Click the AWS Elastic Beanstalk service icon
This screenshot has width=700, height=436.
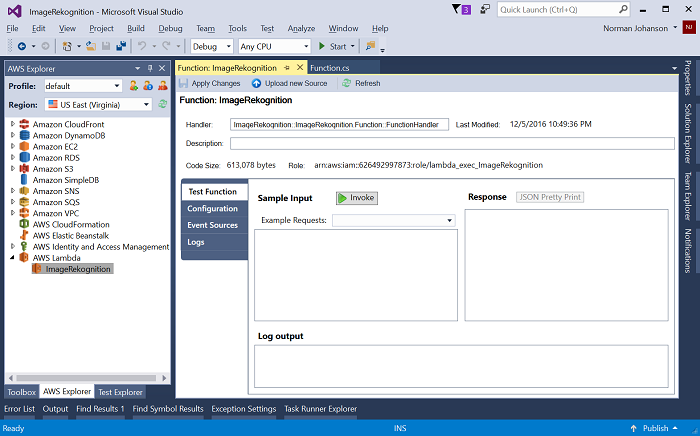25,235
